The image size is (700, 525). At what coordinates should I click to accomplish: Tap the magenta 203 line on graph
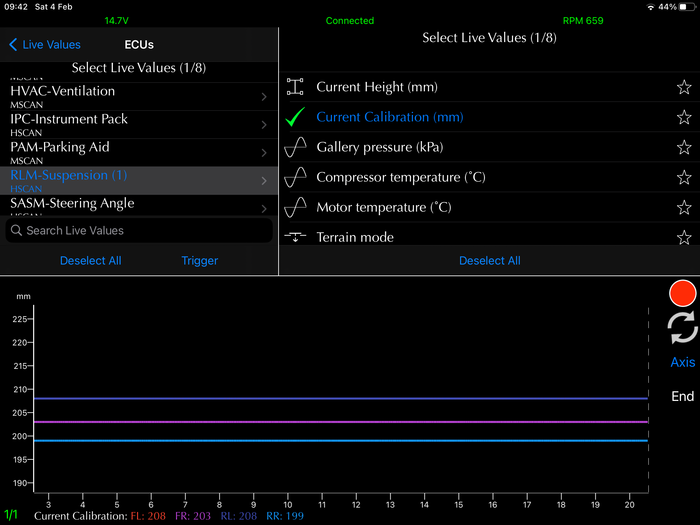341,421
